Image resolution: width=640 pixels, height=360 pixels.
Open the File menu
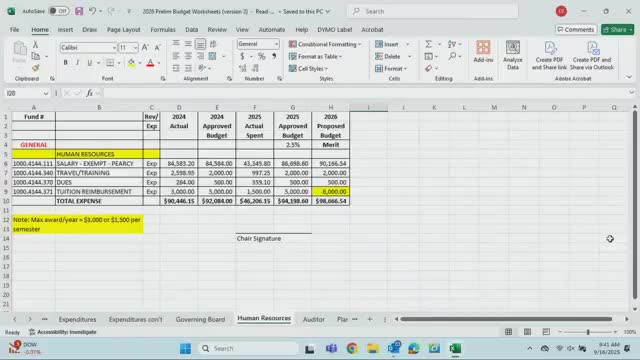pos(14,29)
